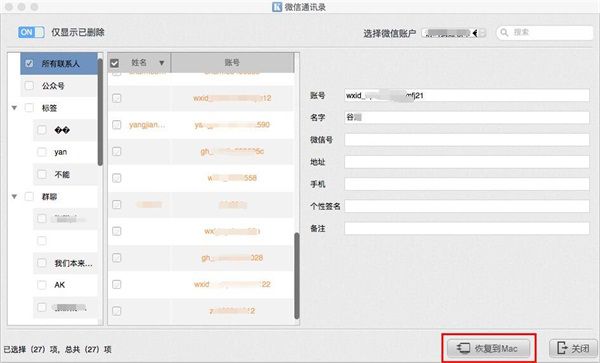Viewport: 600px width, 363px height.
Task: Click the 微信号 input field
Action: pos(467,140)
